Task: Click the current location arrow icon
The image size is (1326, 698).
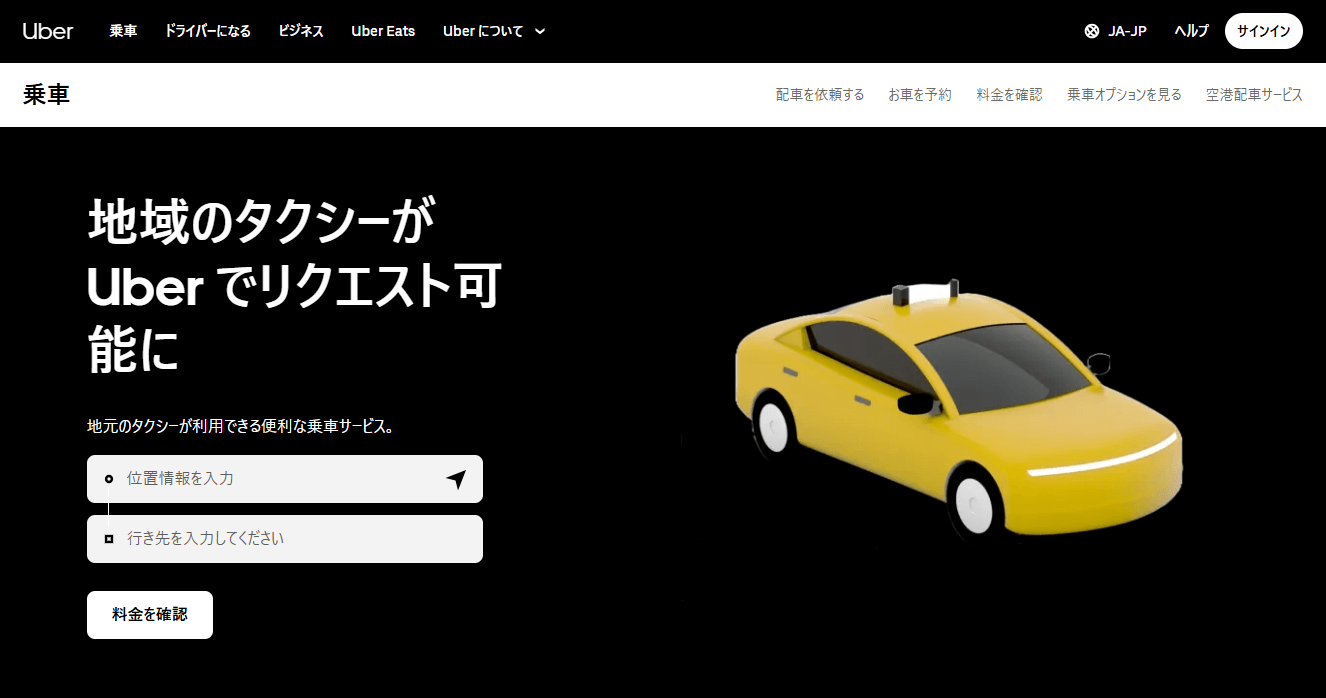Action: pyautogui.click(x=456, y=479)
